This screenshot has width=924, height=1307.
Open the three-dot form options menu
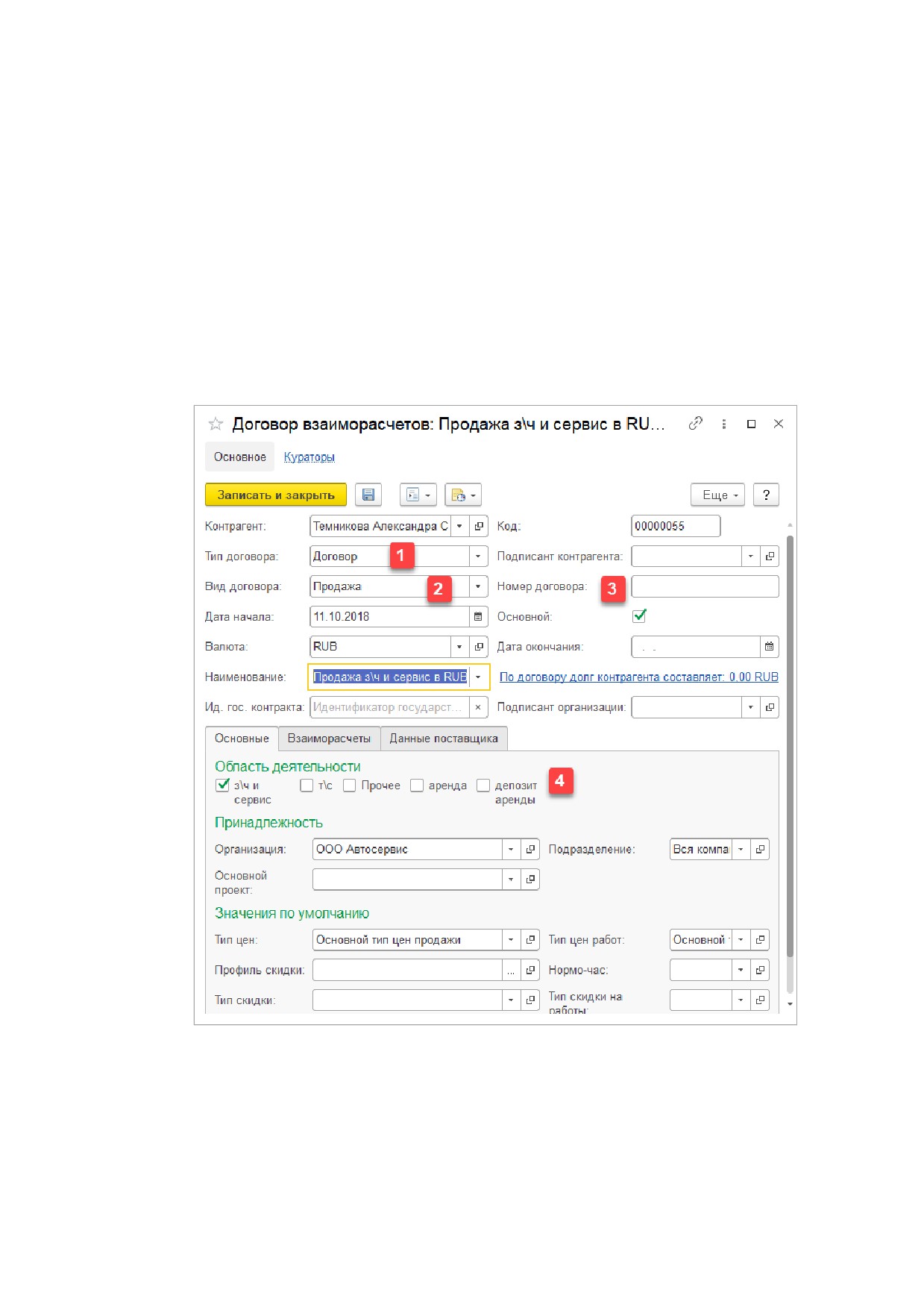(x=723, y=424)
